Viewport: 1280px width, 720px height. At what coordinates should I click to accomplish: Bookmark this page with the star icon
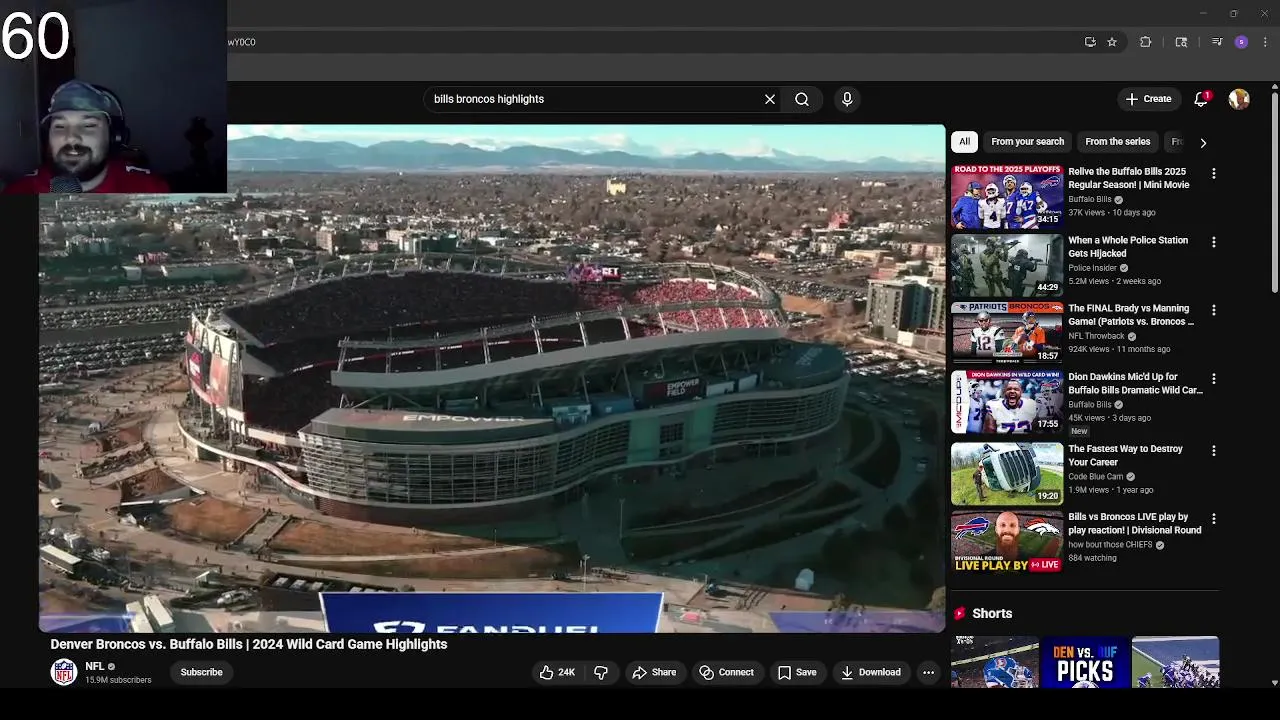point(1111,42)
